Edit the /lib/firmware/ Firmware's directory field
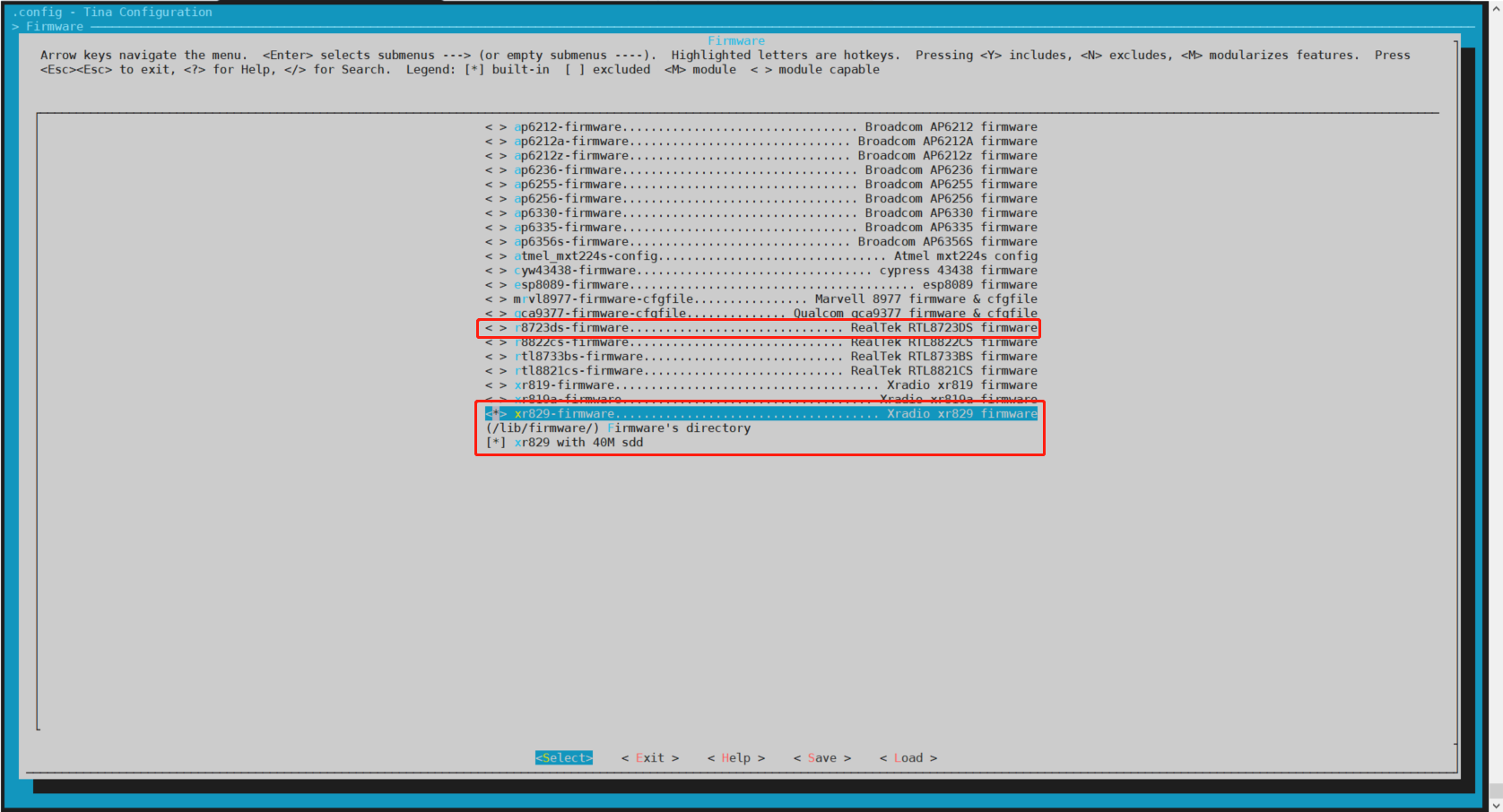Screen dimensions: 1503x812 coord(617,428)
